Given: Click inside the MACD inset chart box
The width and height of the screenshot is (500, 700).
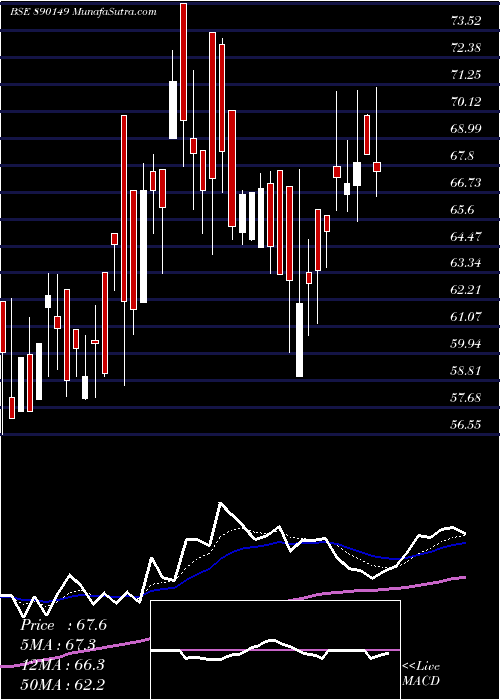Looking at the screenshot, I should (x=275, y=650).
